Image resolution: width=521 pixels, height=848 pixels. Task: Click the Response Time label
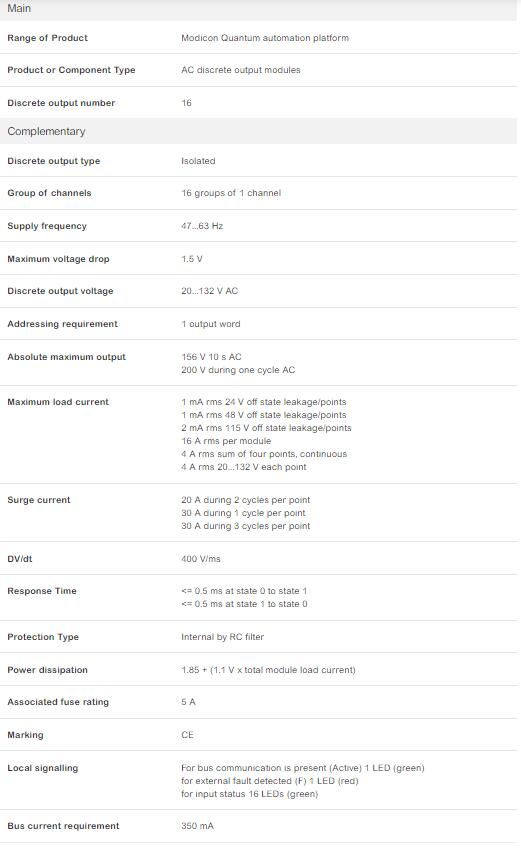pos(42,591)
